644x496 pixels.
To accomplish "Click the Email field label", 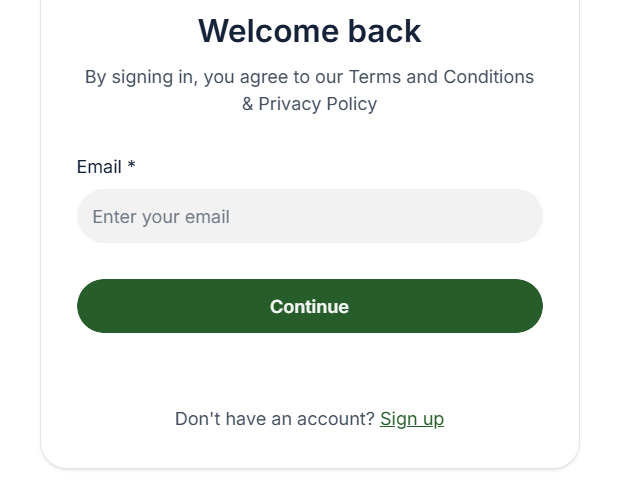I will 99,167.
